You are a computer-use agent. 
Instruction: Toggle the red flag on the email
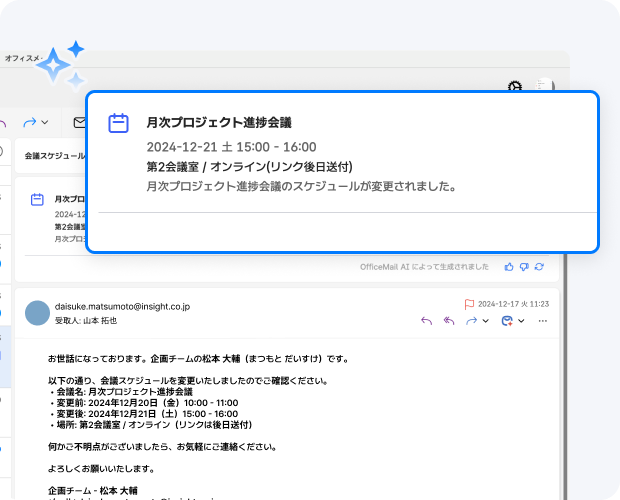pos(469,303)
